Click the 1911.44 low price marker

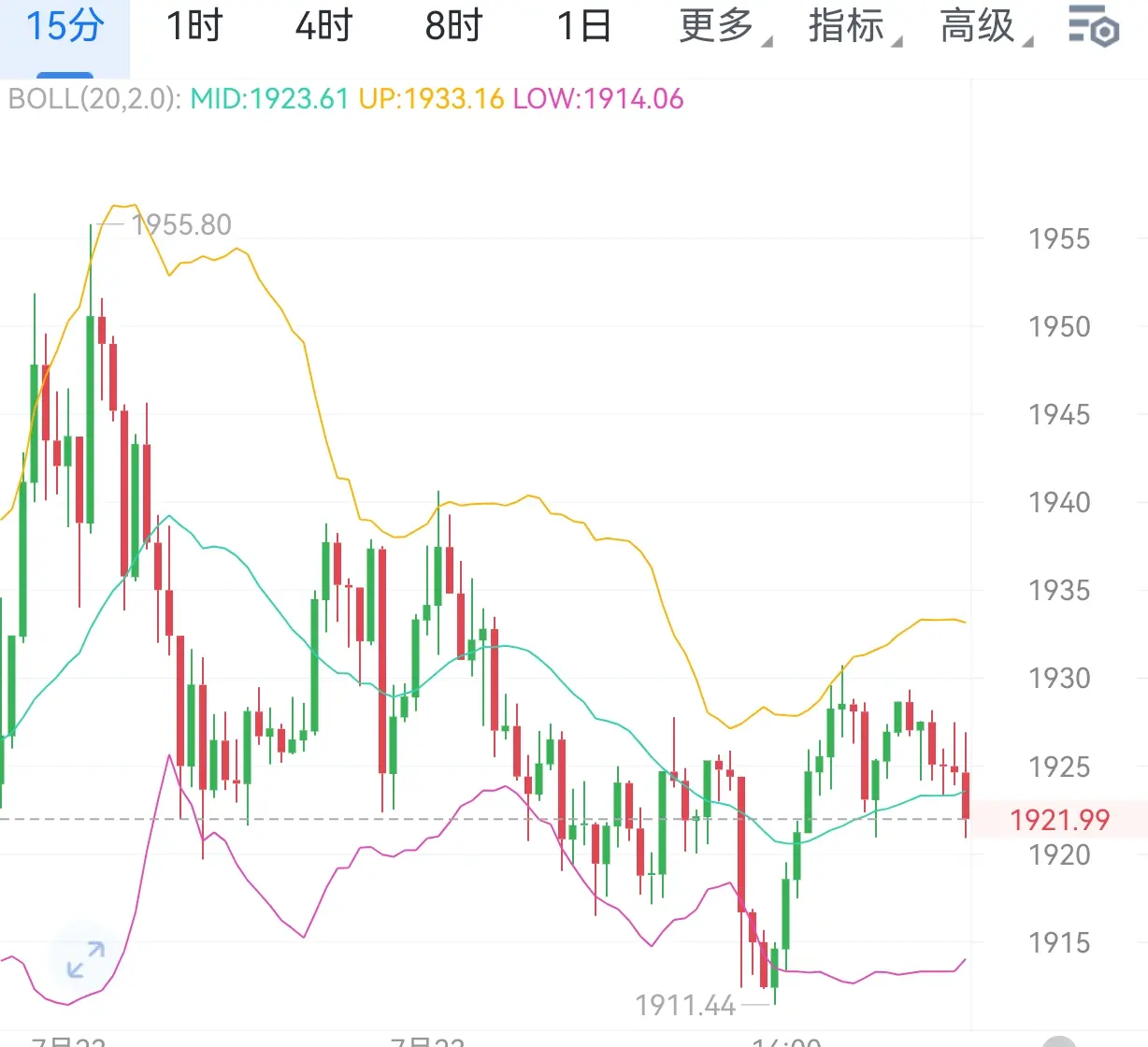(685, 1005)
